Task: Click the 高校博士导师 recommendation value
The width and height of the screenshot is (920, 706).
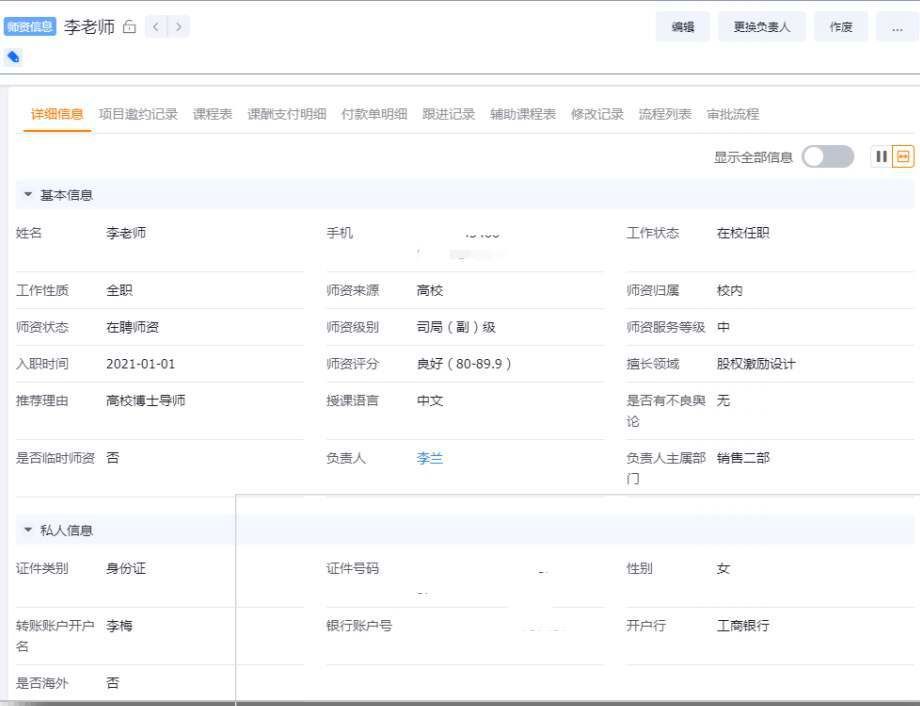Action: pyautogui.click(x=146, y=400)
